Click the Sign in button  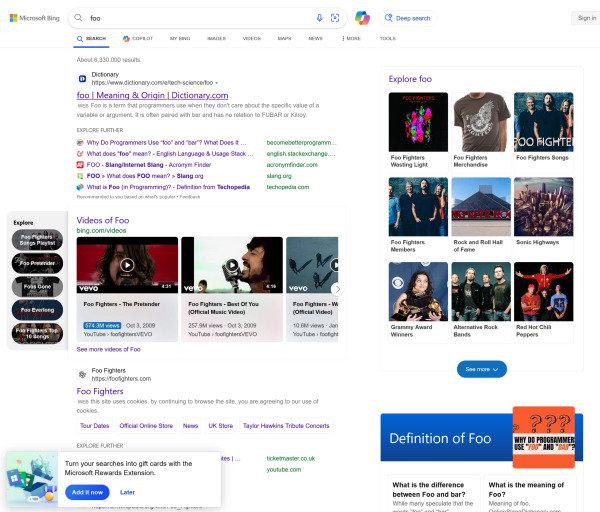tap(586, 18)
